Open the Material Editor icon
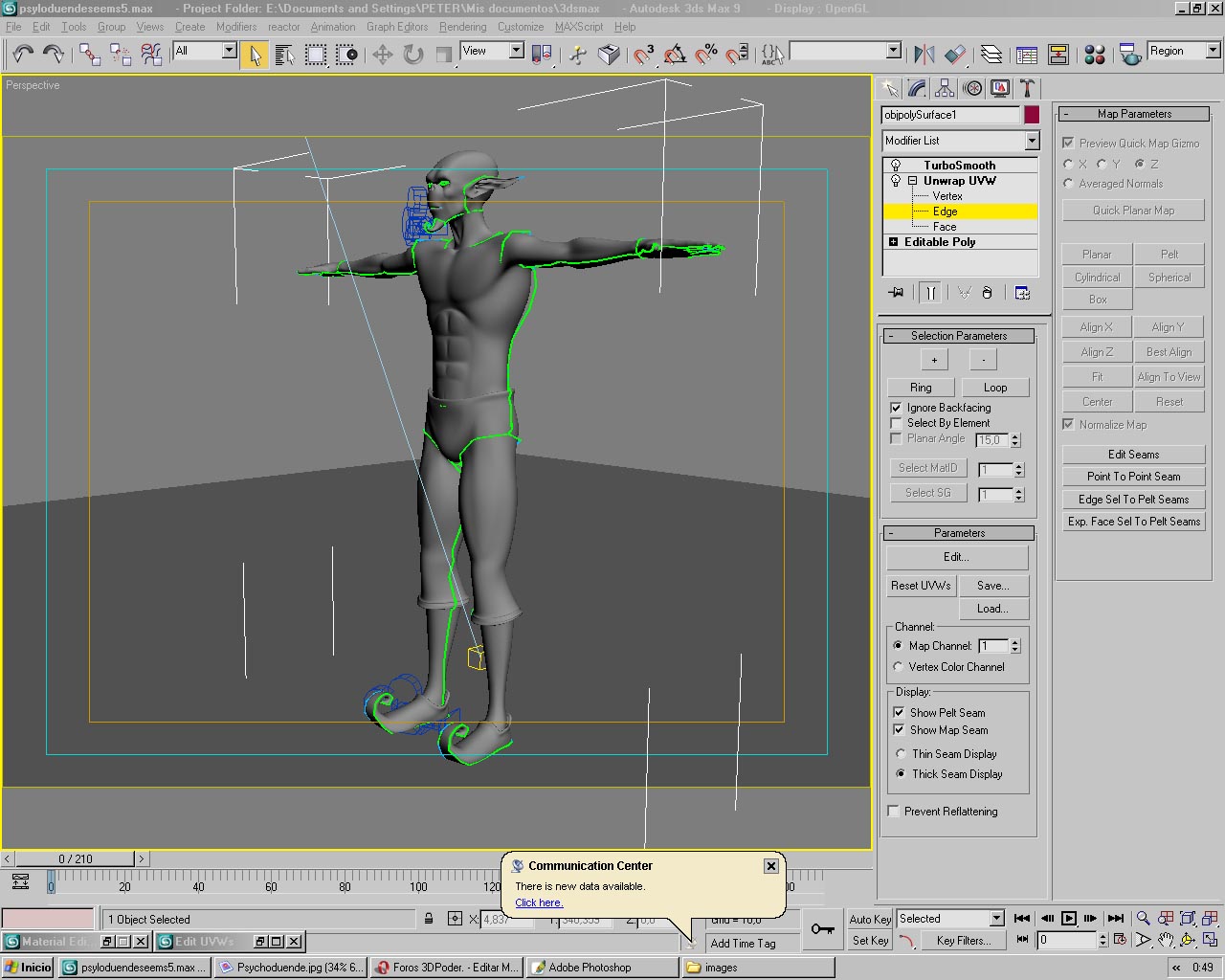The image size is (1225, 980). (1095, 55)
